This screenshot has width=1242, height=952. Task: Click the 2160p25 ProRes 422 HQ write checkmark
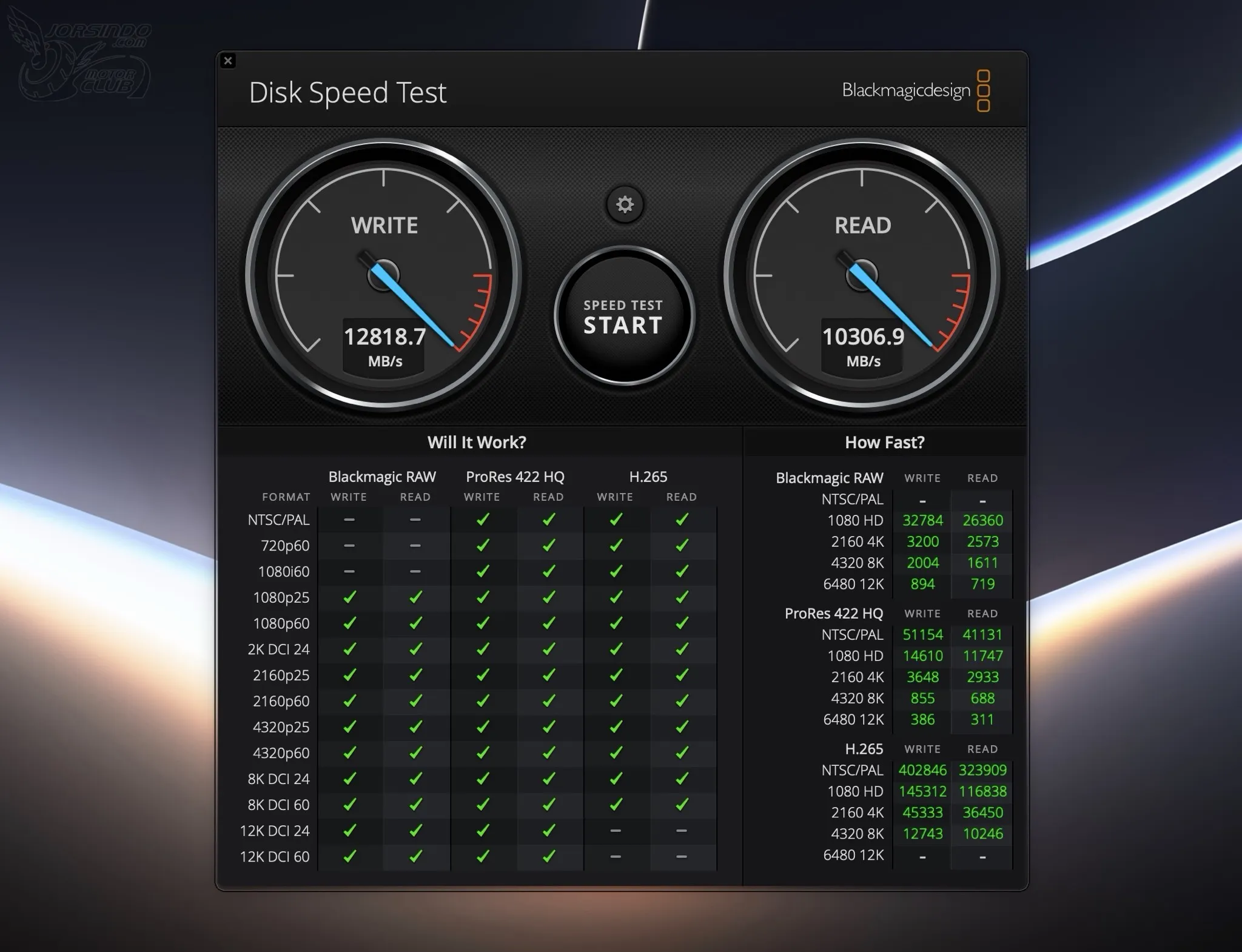[x=483, y=675]
